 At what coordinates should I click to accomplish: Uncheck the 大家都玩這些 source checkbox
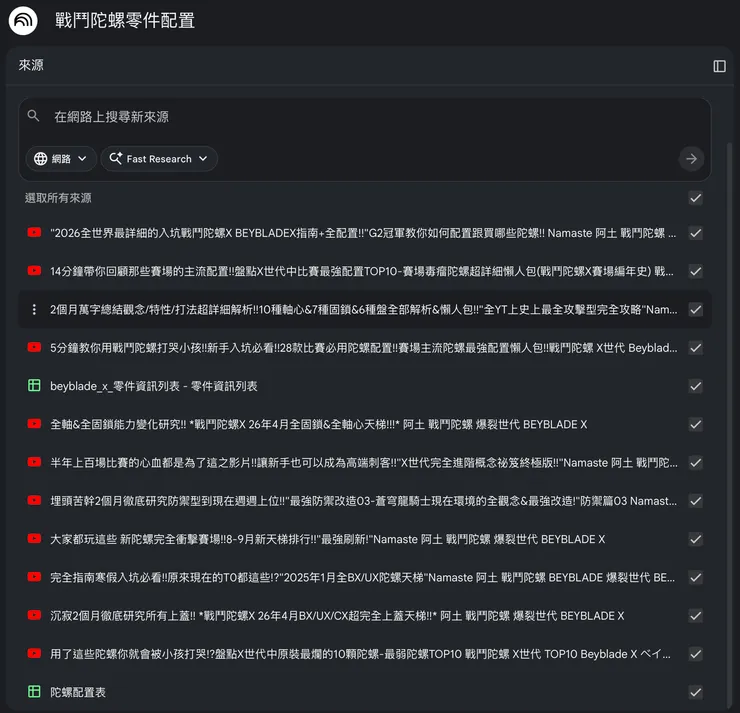695,539
